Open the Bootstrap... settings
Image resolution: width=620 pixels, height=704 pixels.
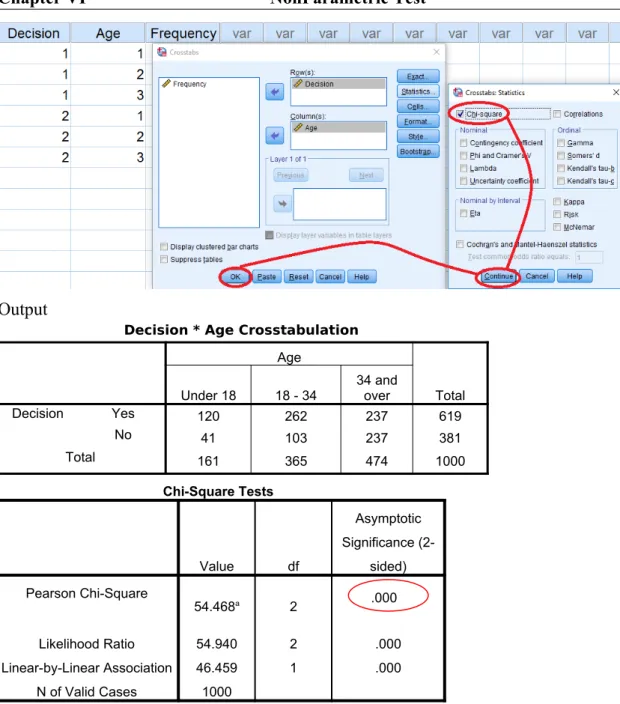click(418, 152)
